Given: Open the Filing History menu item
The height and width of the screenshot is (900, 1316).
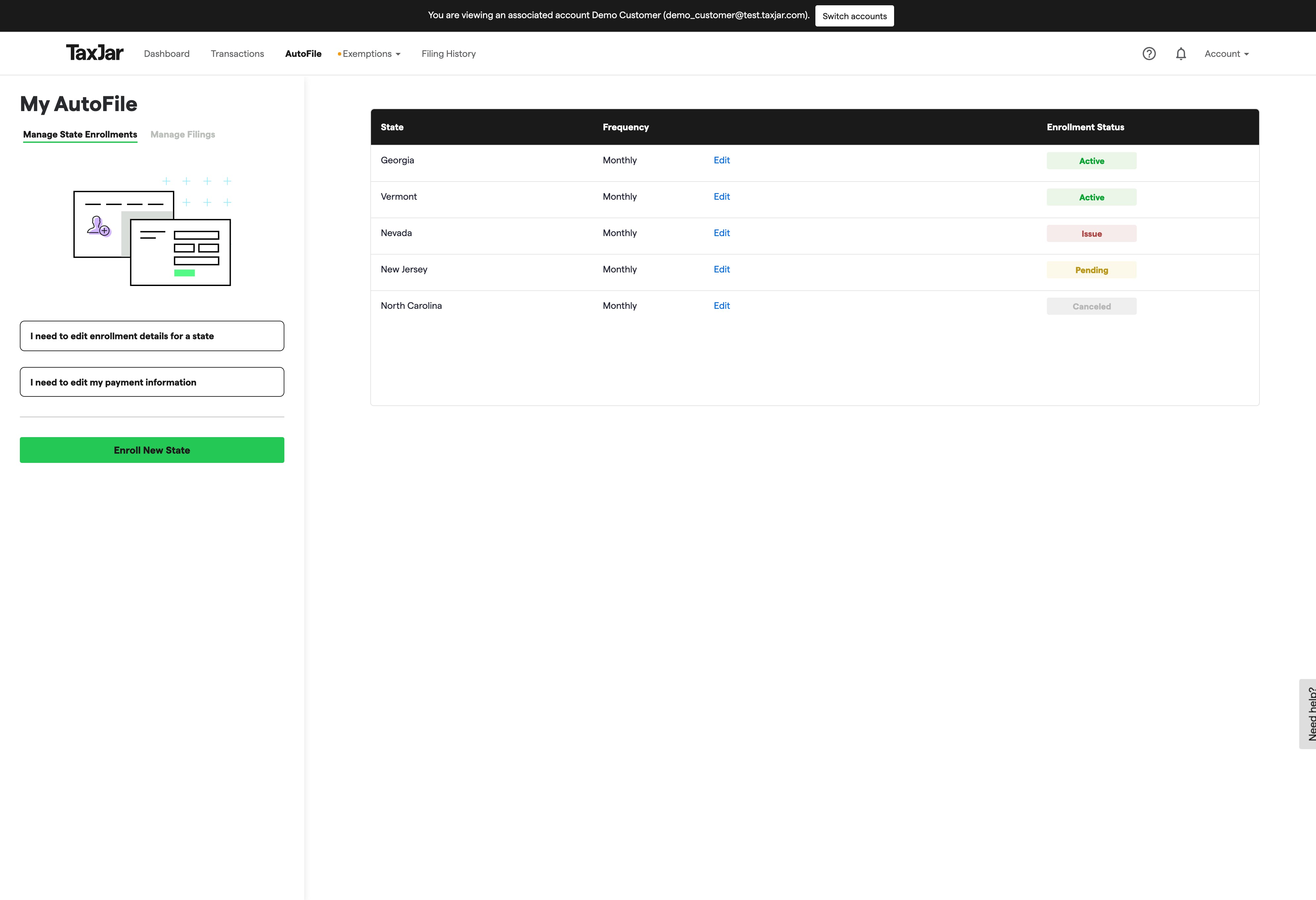Looking at the screenshot, I should point(448,54).
